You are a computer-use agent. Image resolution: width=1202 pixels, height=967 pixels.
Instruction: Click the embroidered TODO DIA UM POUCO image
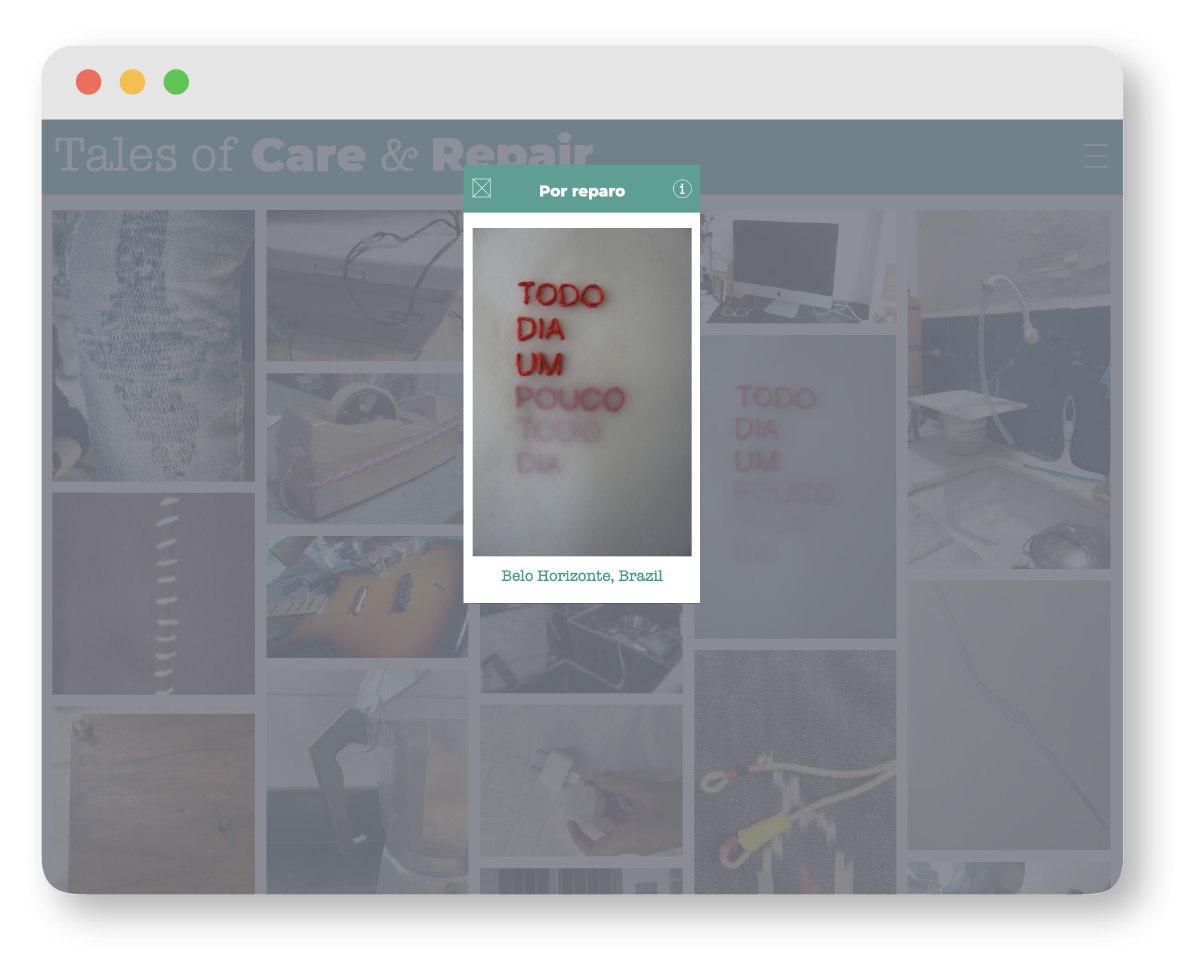[582, 392]
